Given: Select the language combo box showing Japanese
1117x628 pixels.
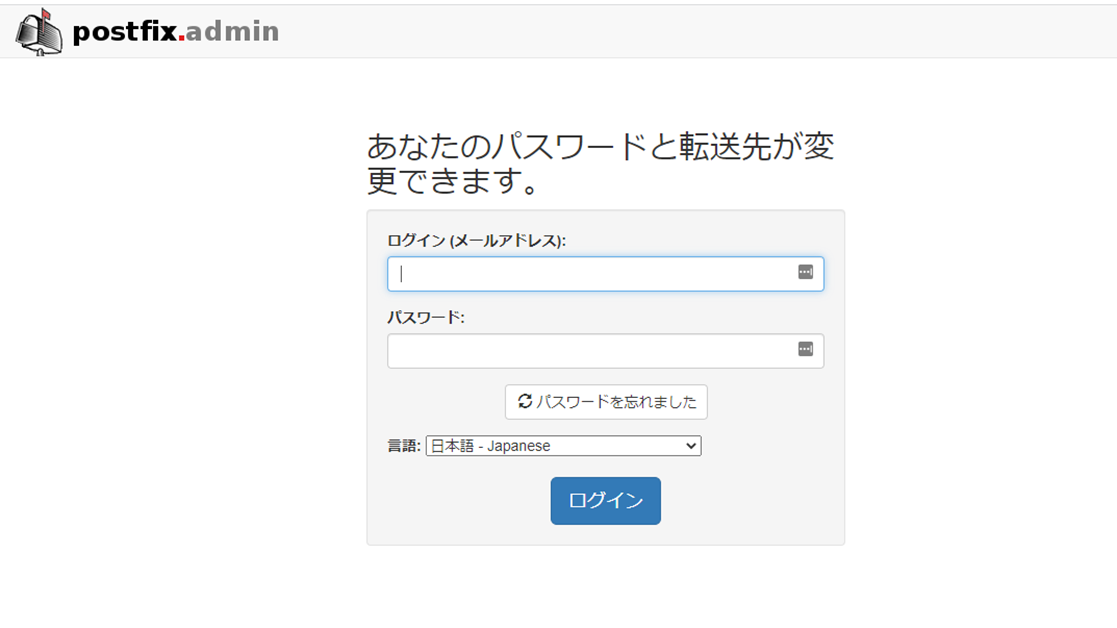Looking at the screenshot, I should point(563,445).
